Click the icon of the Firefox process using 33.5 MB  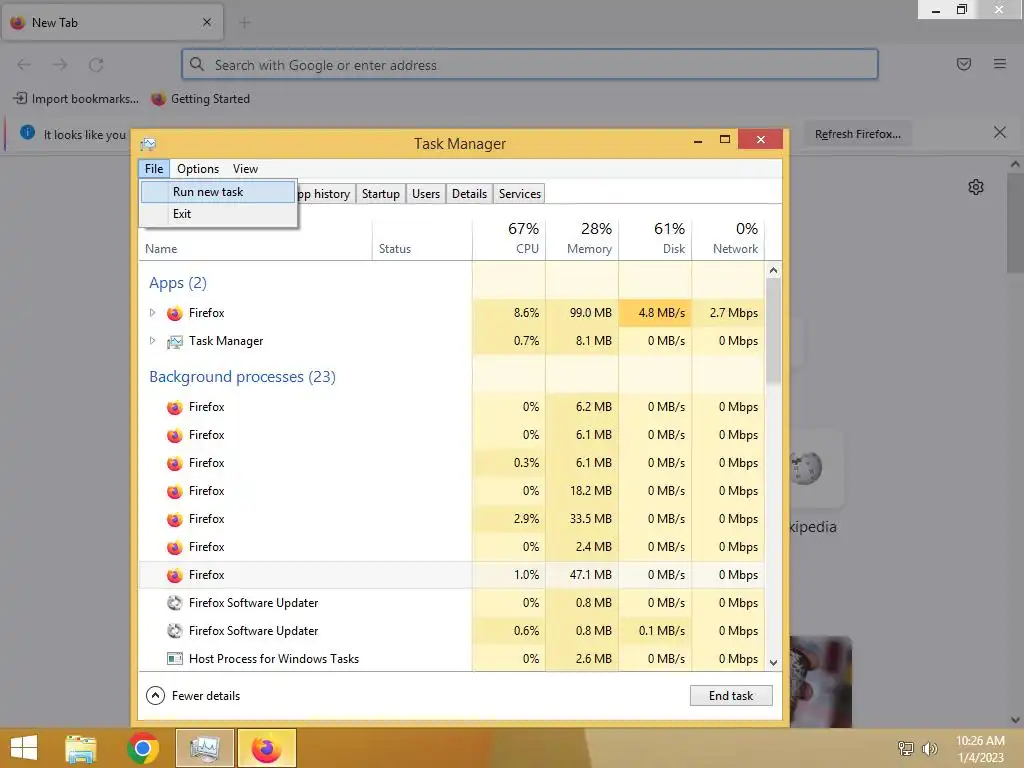point(174,519)
